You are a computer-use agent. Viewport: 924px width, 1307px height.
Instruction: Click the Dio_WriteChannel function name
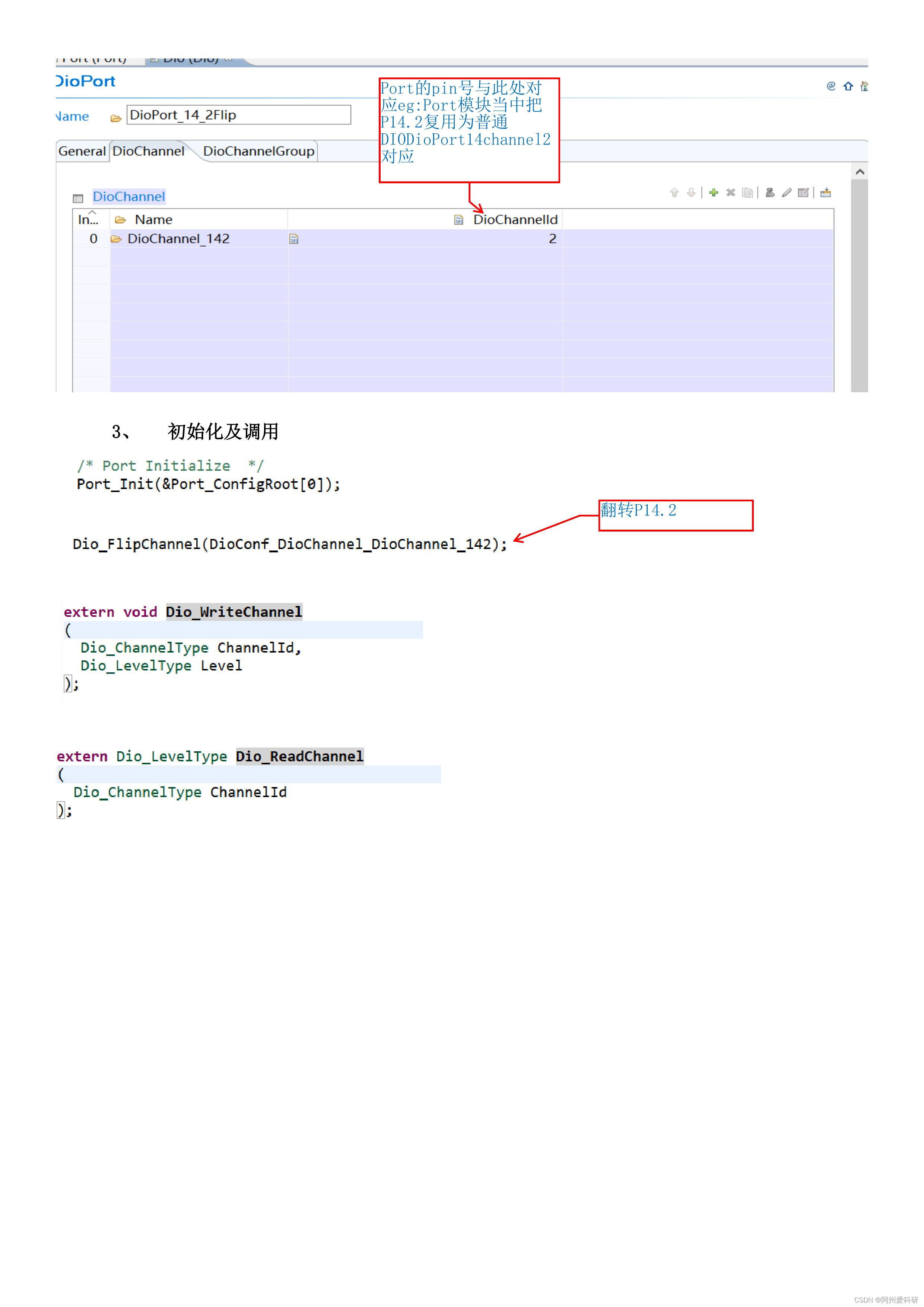tap(234, 612)
